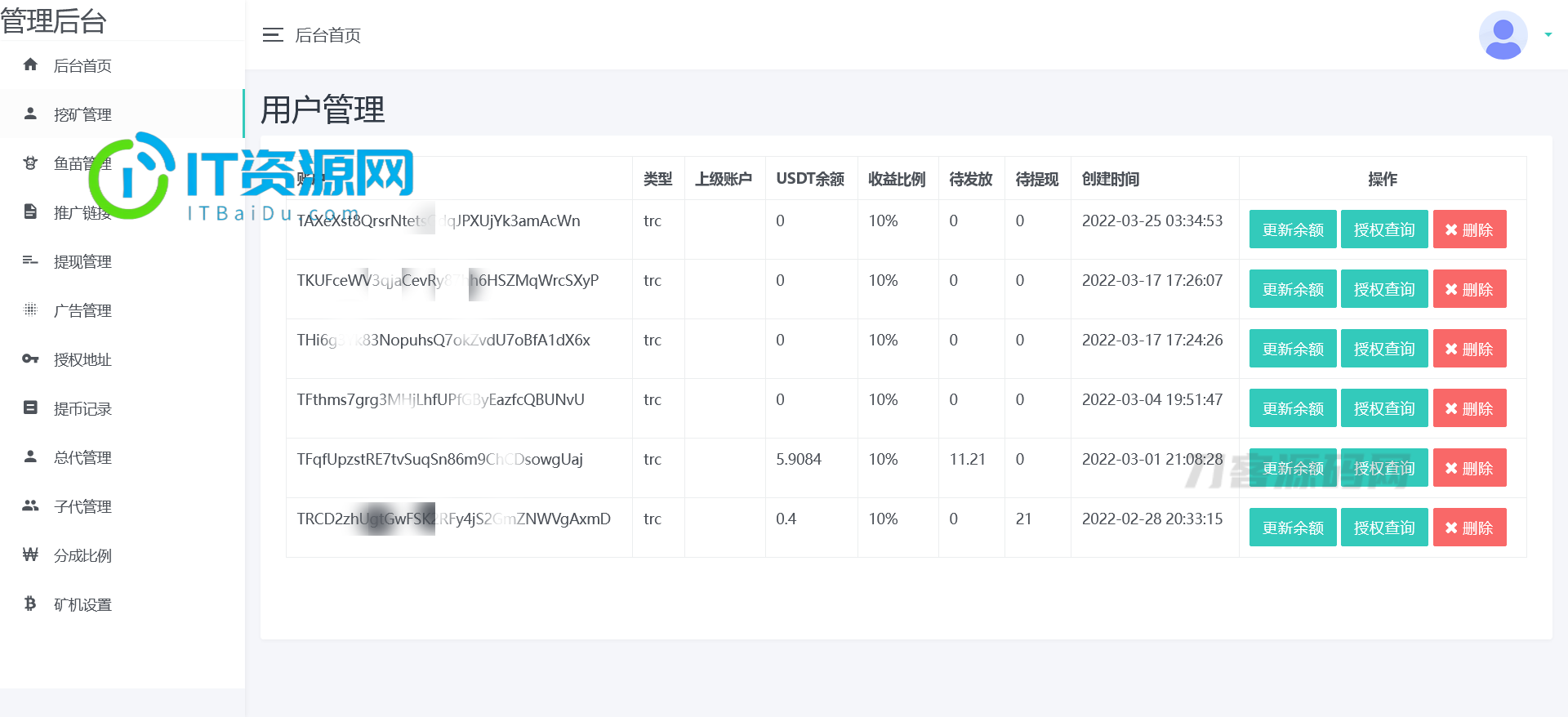The height and width of the screenshot is (717, 1568).
Task: Click 授权查询 for the 2022-02-28 20:33:15 row
Action: (1384, 528)
